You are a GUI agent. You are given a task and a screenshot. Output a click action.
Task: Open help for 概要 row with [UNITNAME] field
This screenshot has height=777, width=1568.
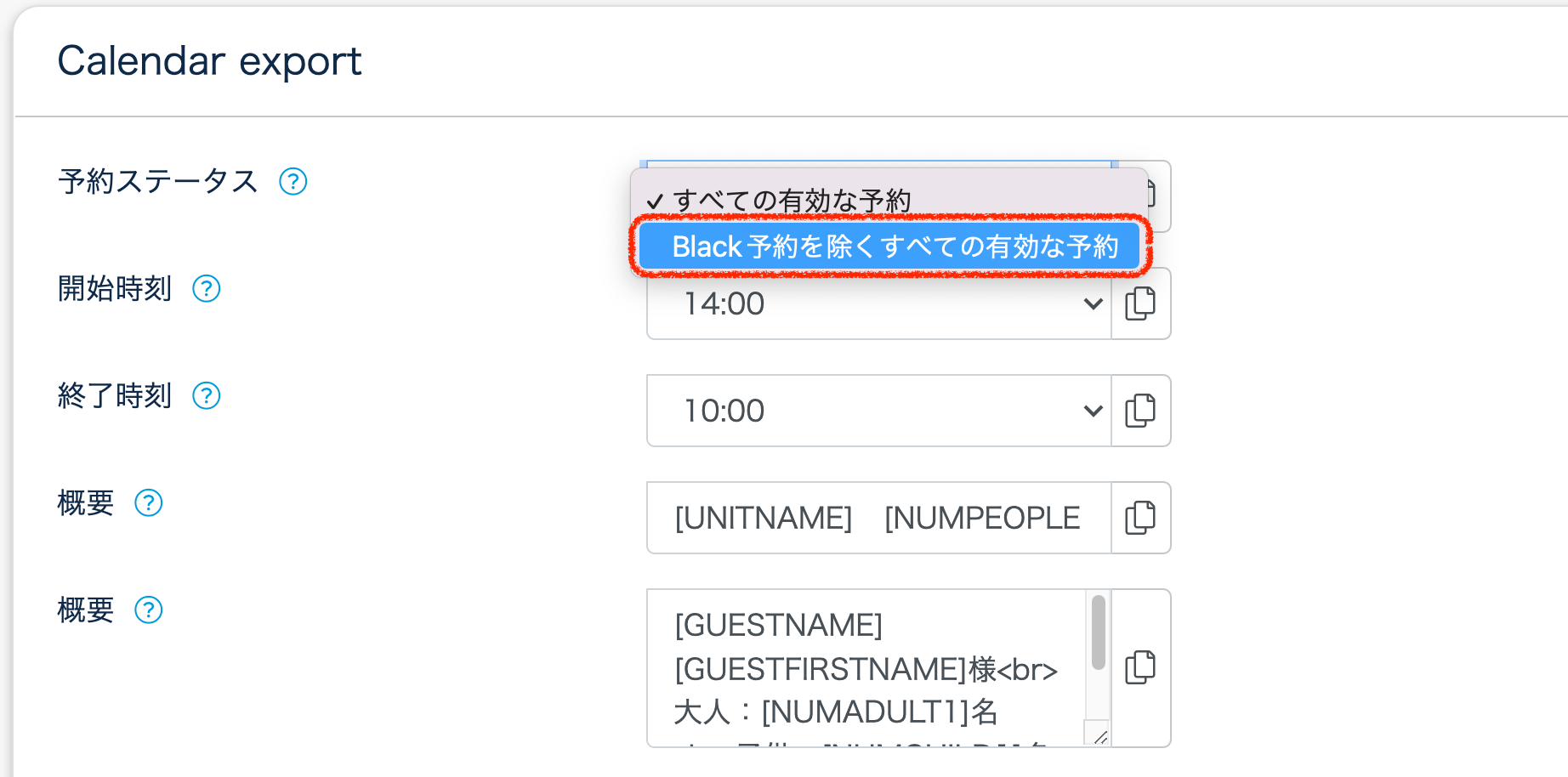click(149, 503)
